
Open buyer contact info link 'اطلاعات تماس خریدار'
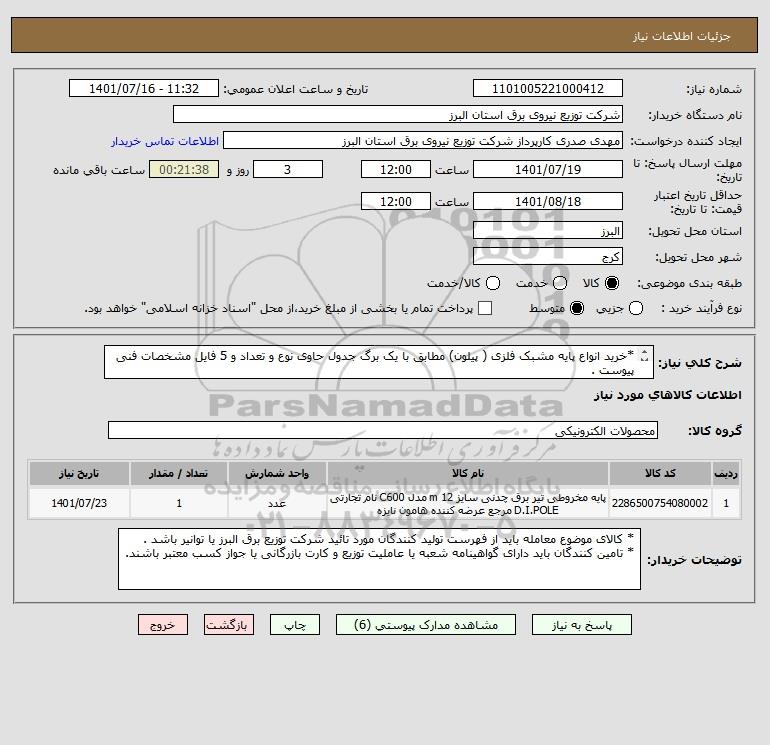pyautogui.click(x=165, y=141)
